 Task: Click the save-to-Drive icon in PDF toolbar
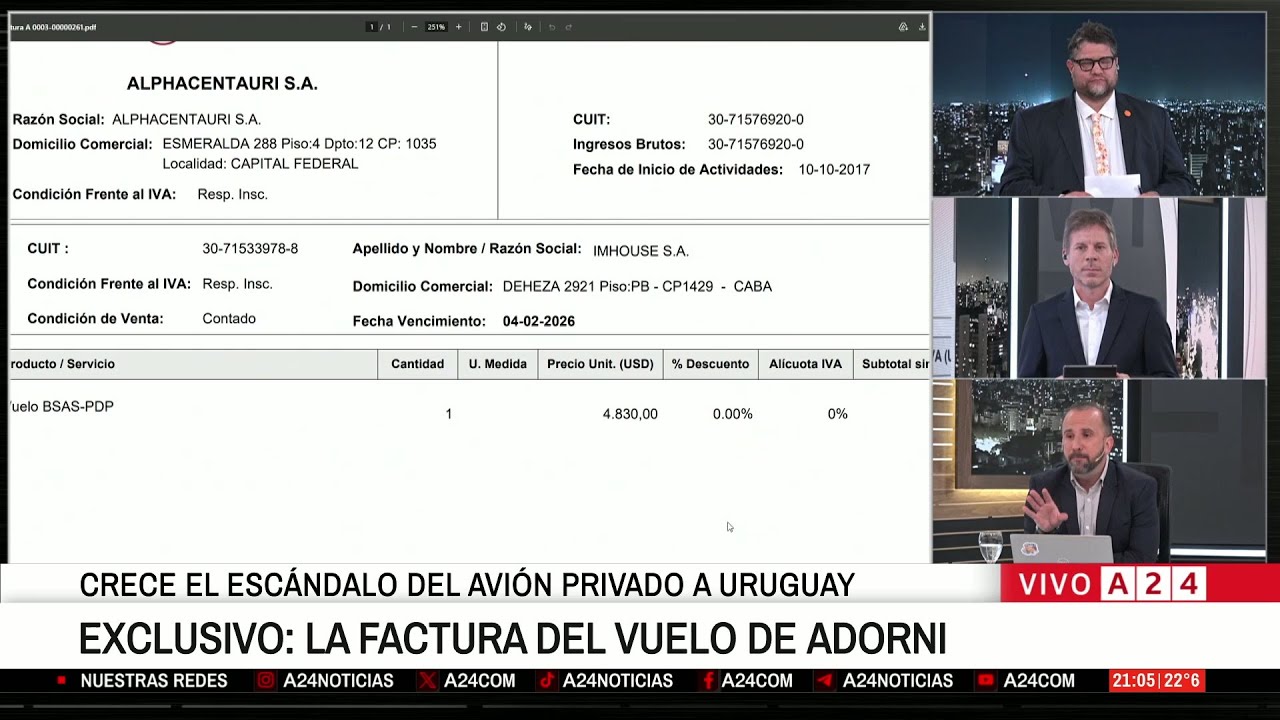click(x=903, y=27)
